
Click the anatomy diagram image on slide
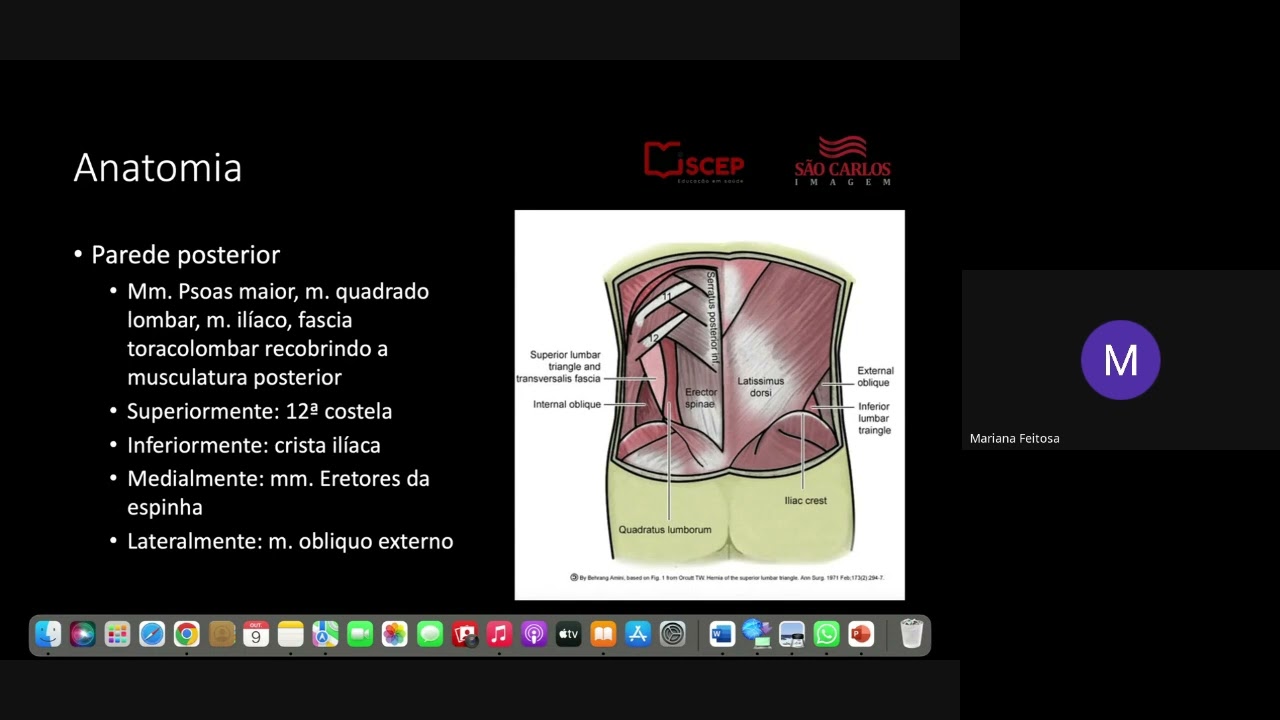tap(709, 405)
